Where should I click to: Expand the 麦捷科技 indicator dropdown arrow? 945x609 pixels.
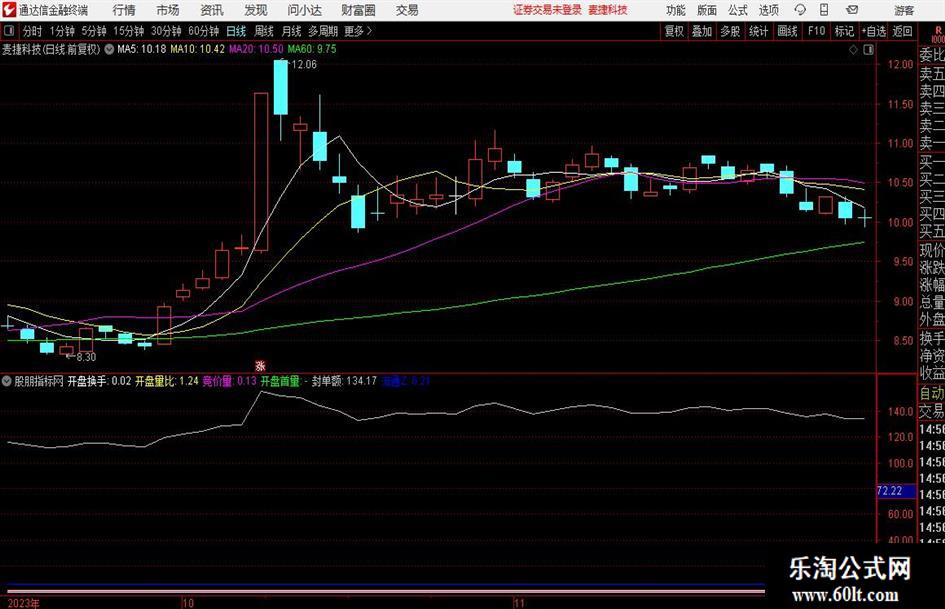coord(109,49)
